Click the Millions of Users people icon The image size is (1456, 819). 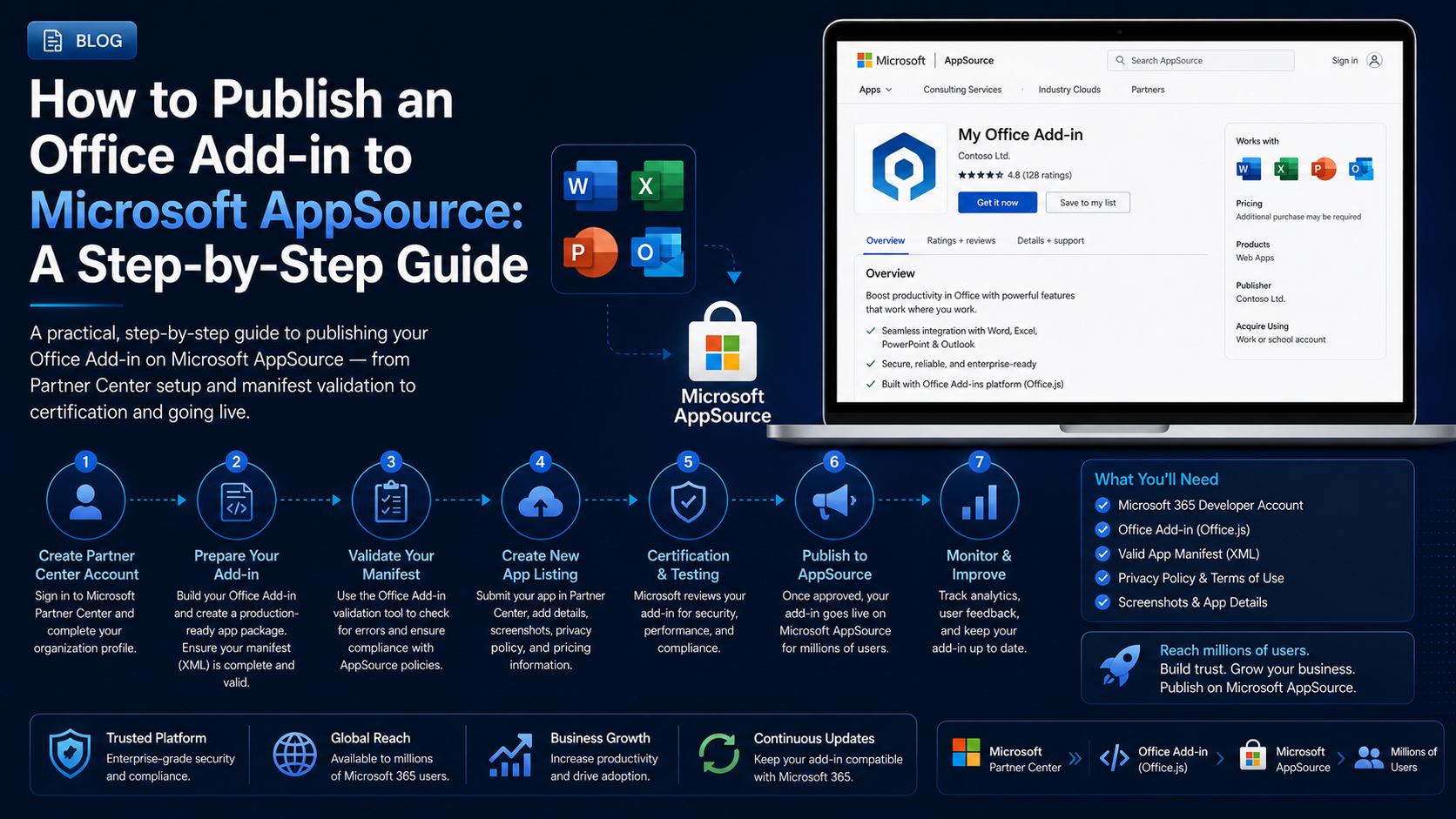tap(1368, 758)
